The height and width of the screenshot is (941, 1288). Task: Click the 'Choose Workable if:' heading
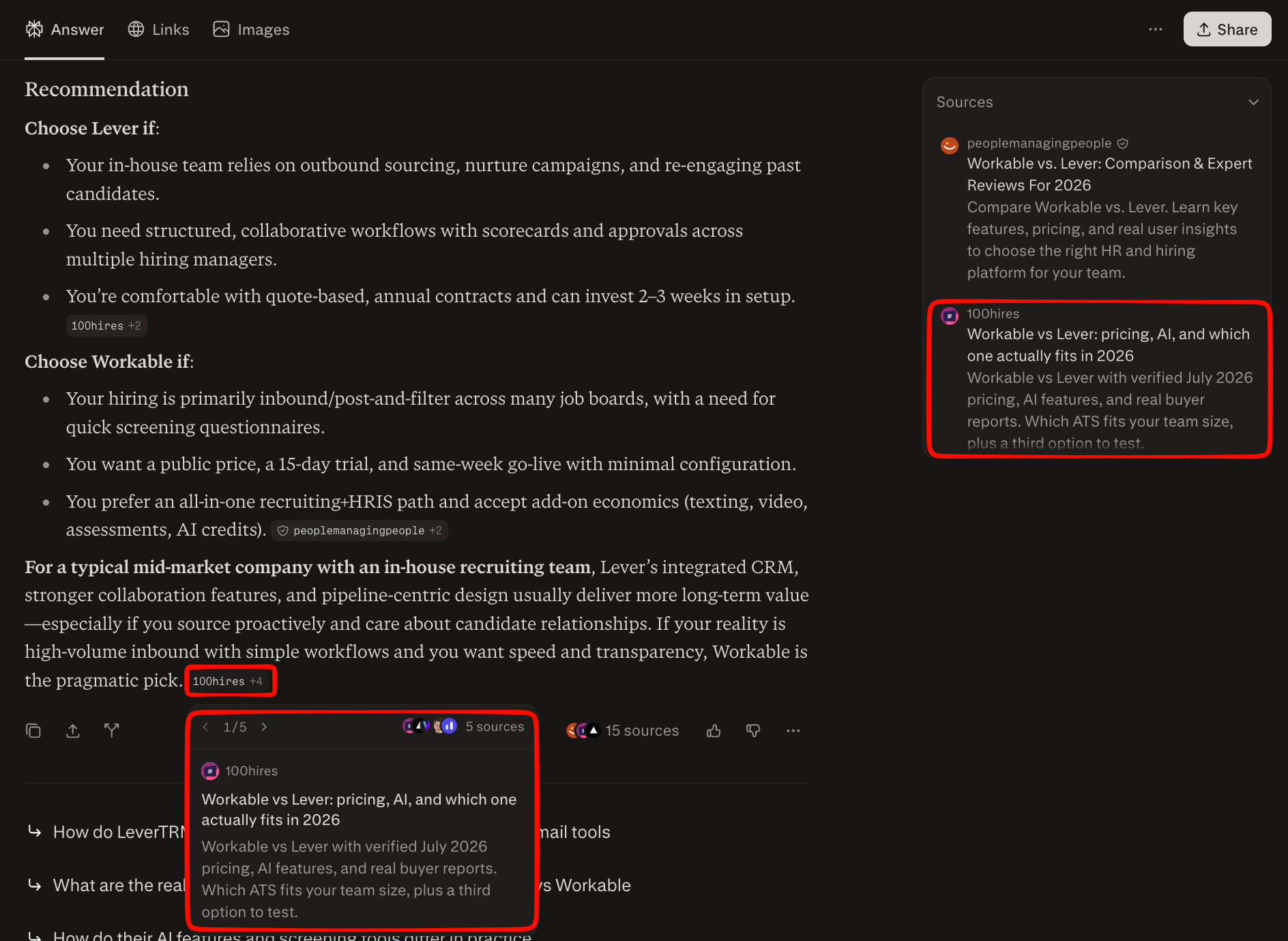pyautogui.click(x=109, y=362)
